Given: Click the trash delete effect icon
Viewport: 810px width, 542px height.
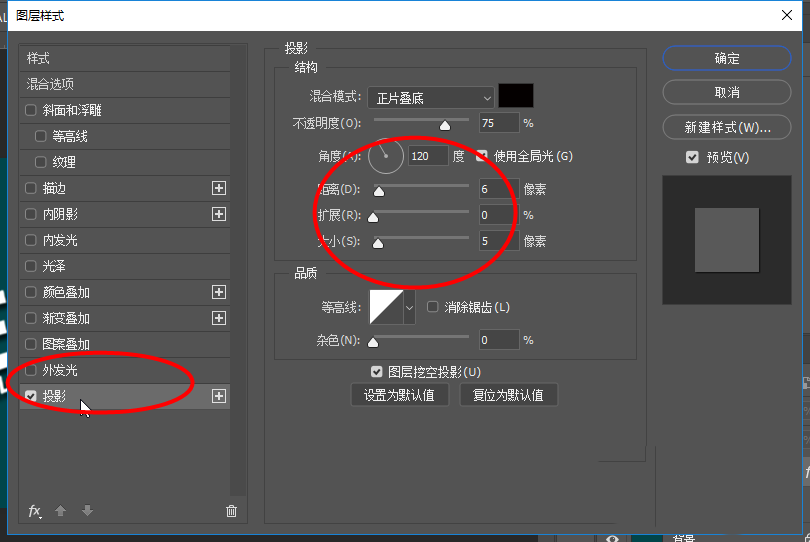Looking at the screenshot, I should (231, 511).
